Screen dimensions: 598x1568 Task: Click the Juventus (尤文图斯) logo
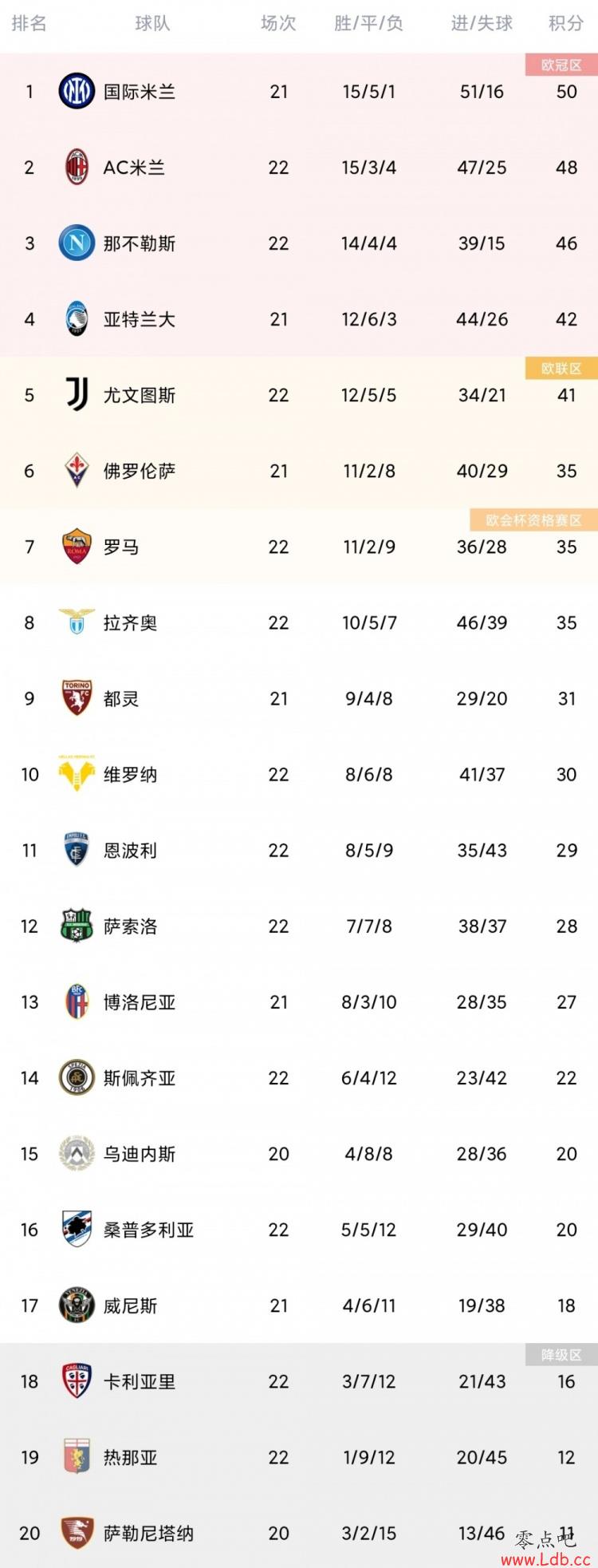point(77,395)
